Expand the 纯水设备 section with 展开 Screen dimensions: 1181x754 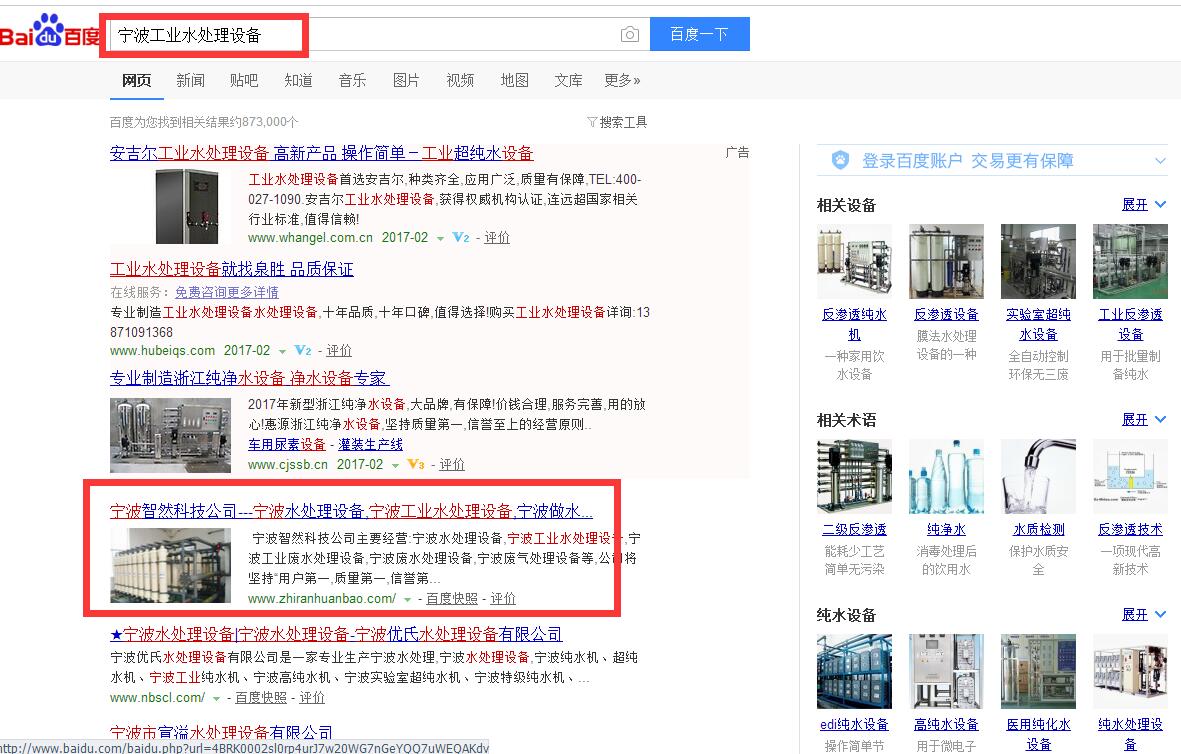(x=1143, y=615)
